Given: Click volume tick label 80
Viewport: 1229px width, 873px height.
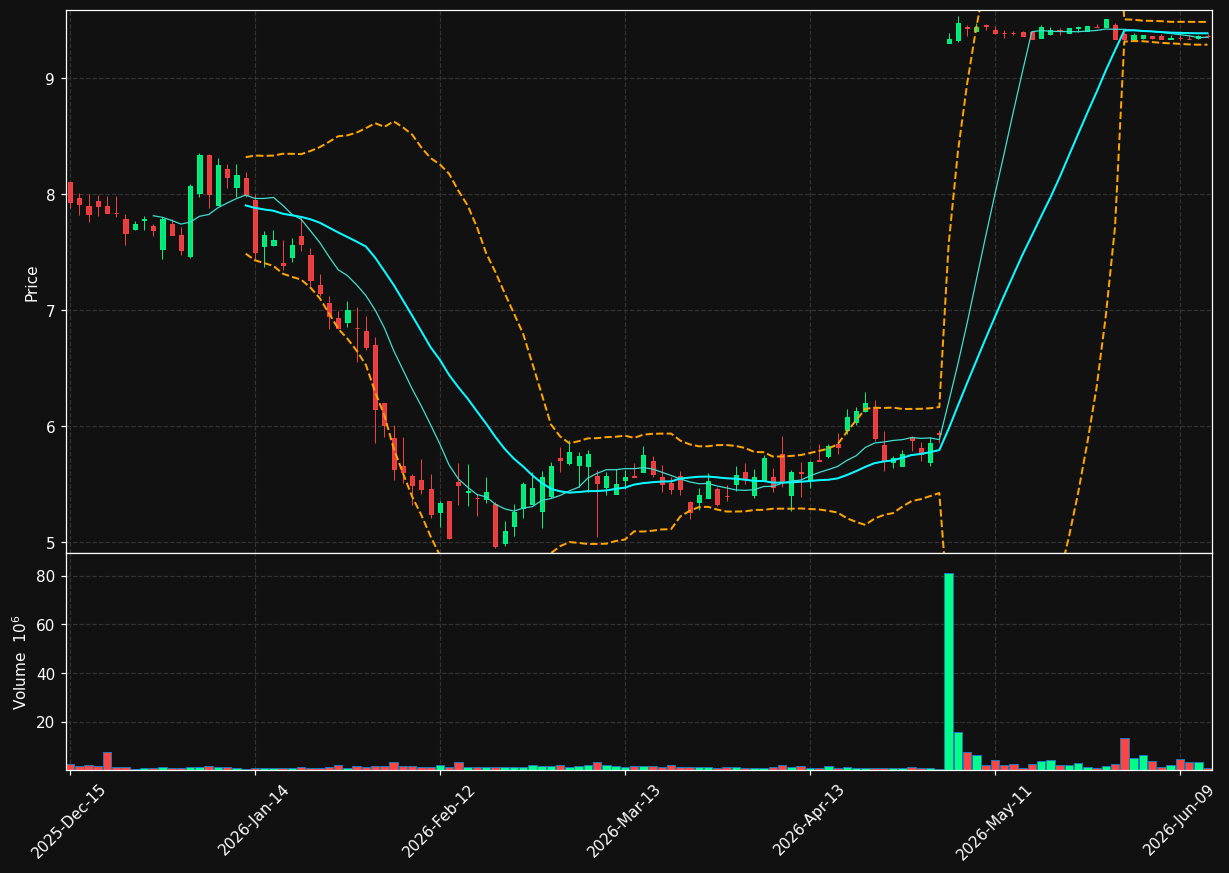Looking at the screenshot, I should click(46, 577).
